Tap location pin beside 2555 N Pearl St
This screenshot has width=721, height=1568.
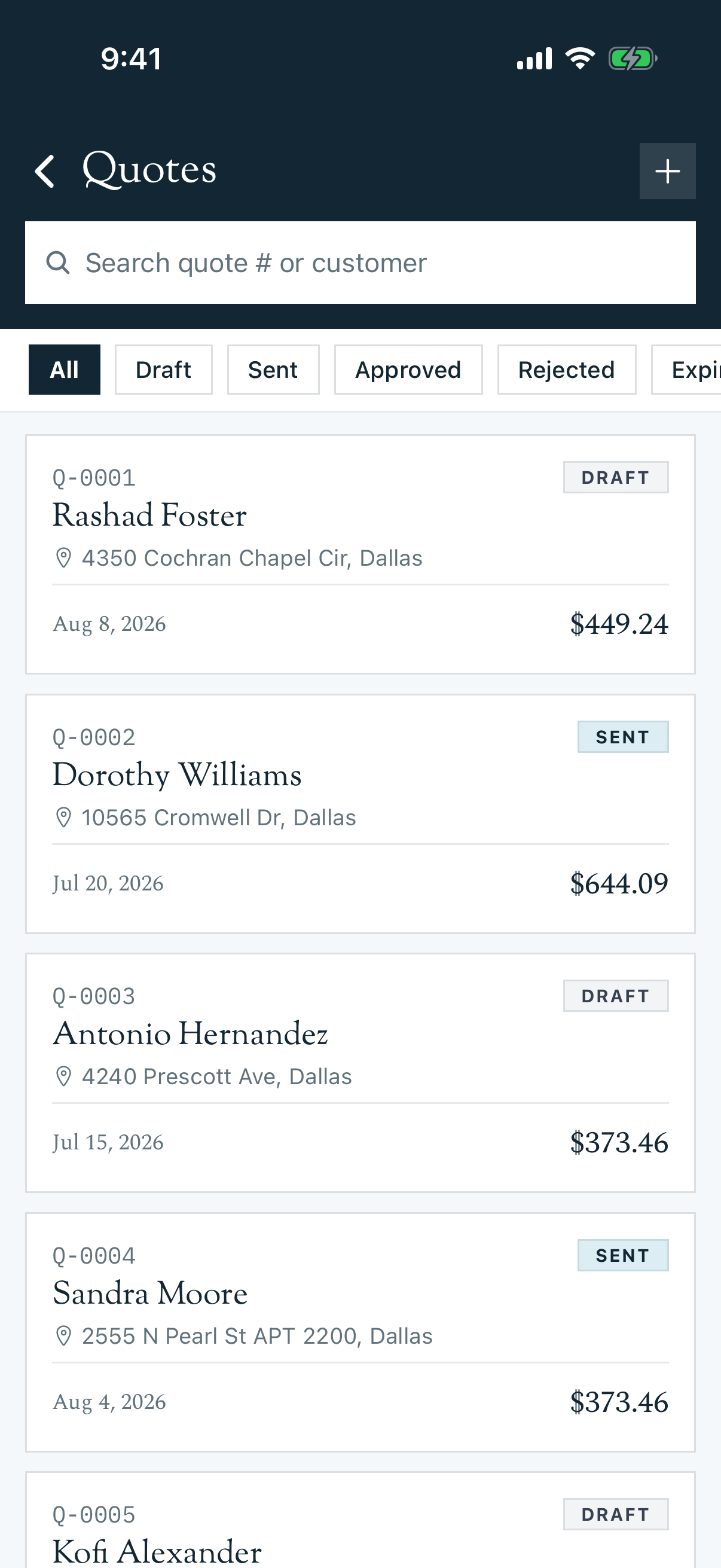click(63, 1335)
